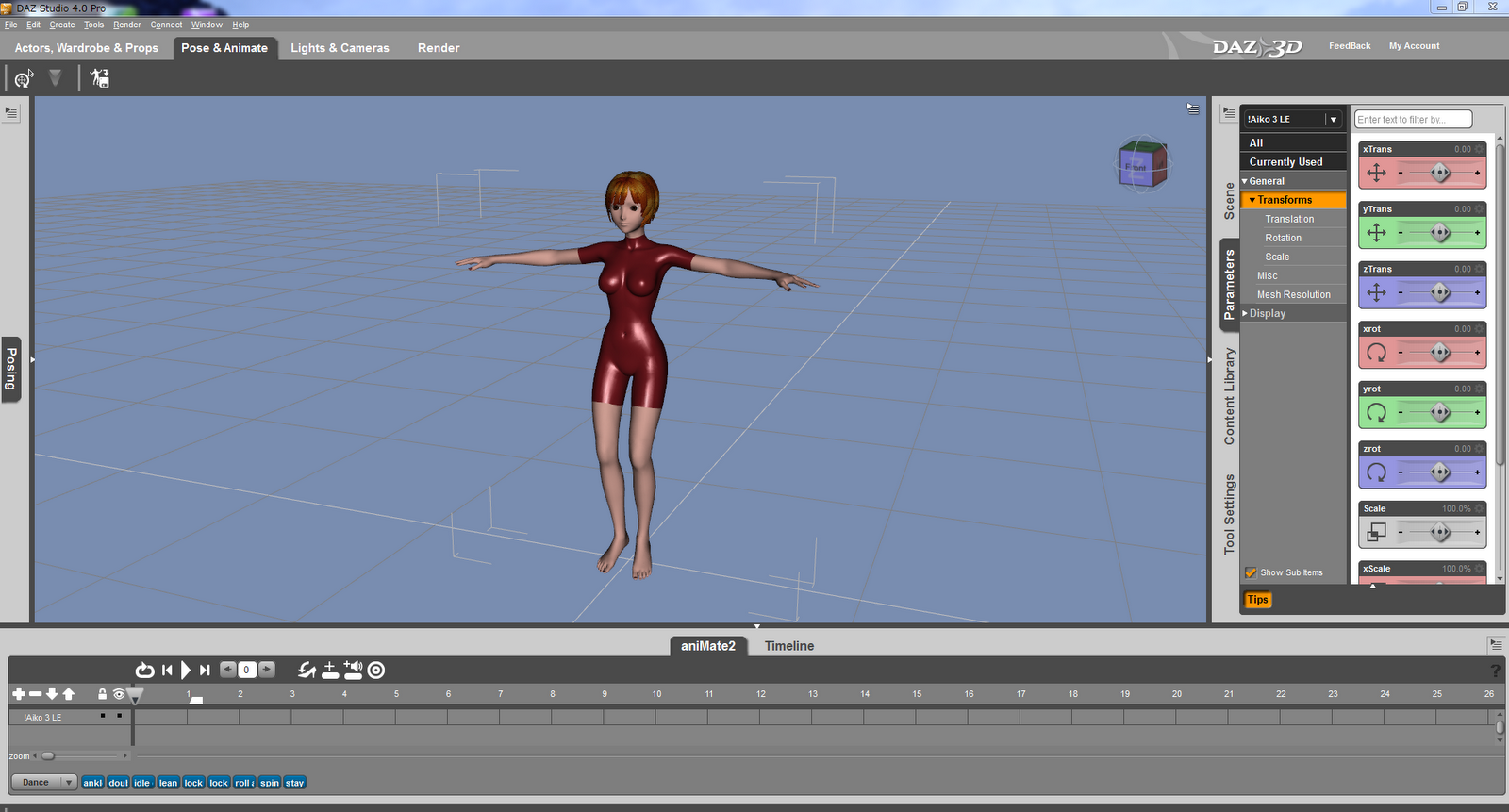Open xTrans parameter gear settings

1479,149
